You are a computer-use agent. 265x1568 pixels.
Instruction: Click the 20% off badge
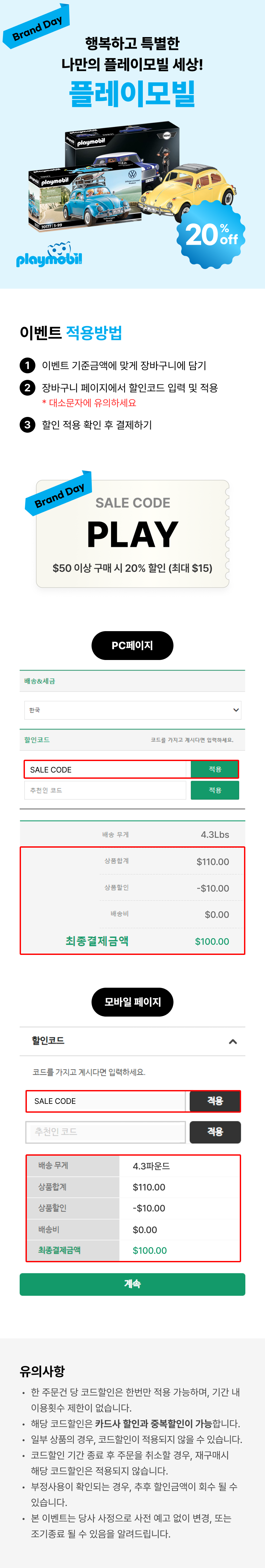pyautogui.click(x=211, y=234)
